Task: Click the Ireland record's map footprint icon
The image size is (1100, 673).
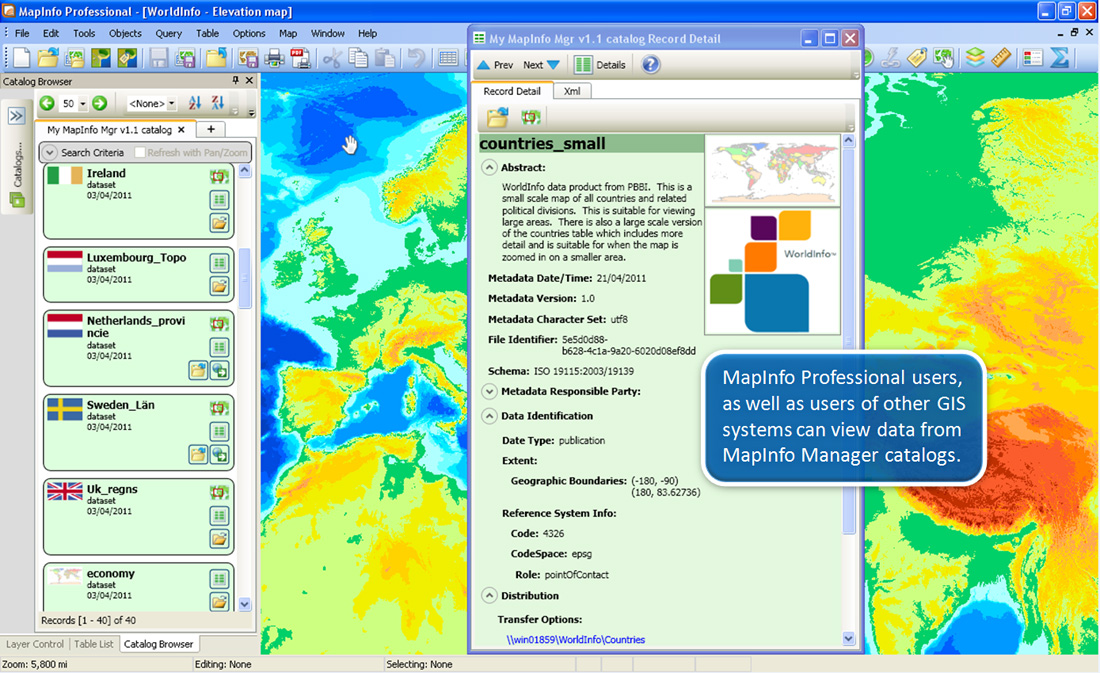Action: [x=219, y=176]
